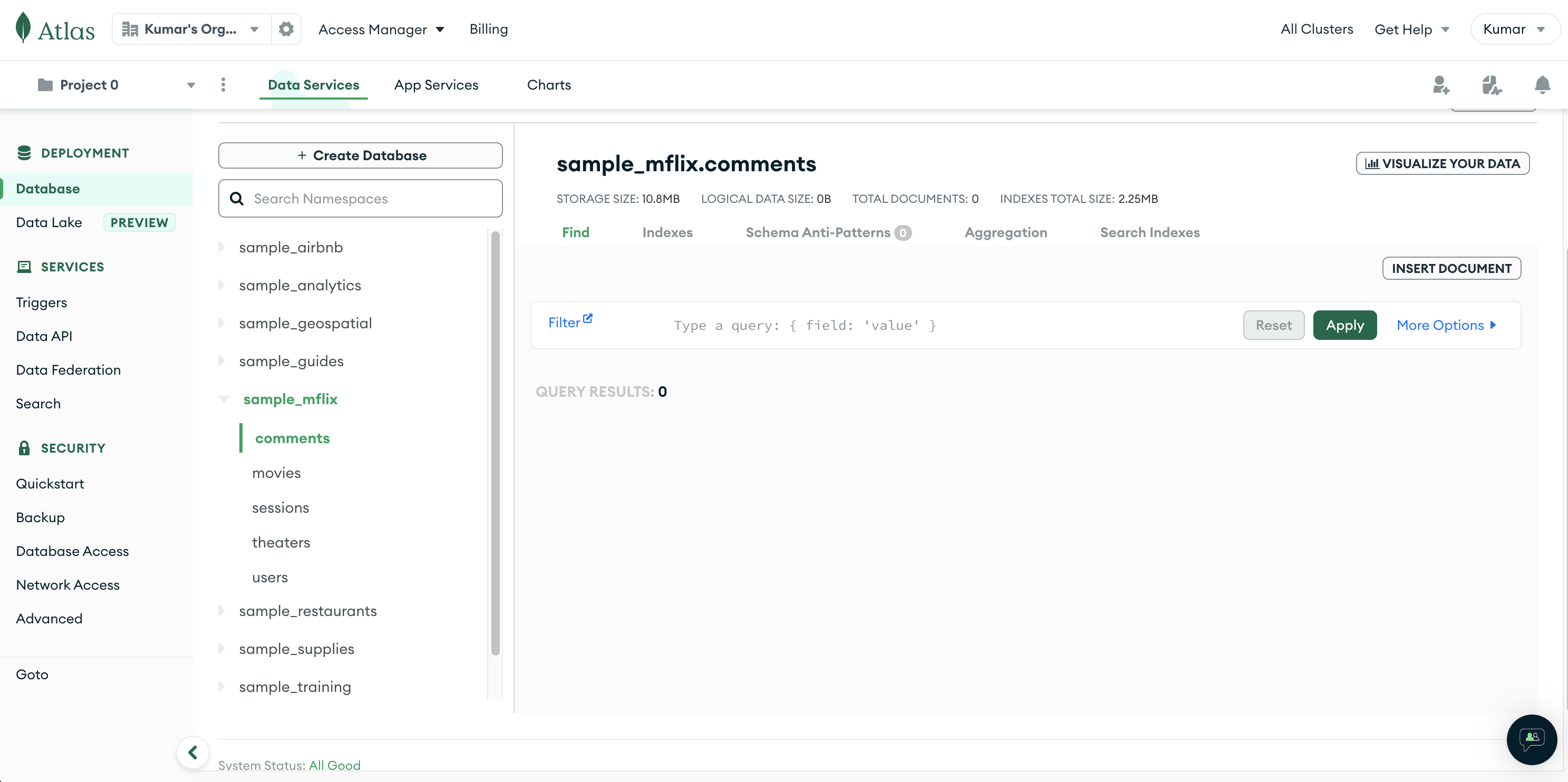Image resolution: width=1568 pixels, height=782 pixels.
Task: Open Network Access in the sidebar
Action: pyautogui.click(x=67, y=585)
